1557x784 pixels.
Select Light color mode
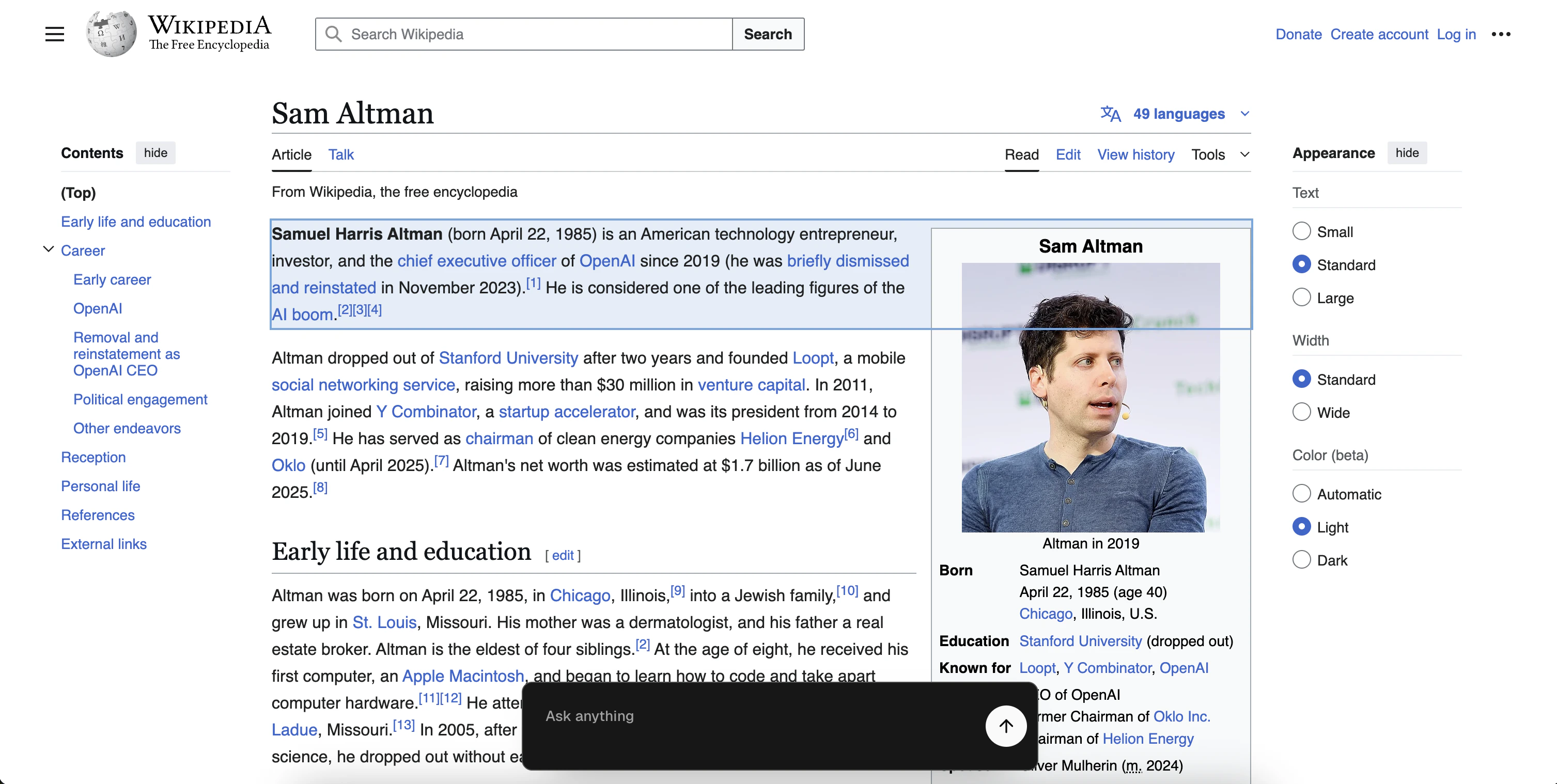coord(1301,527)
